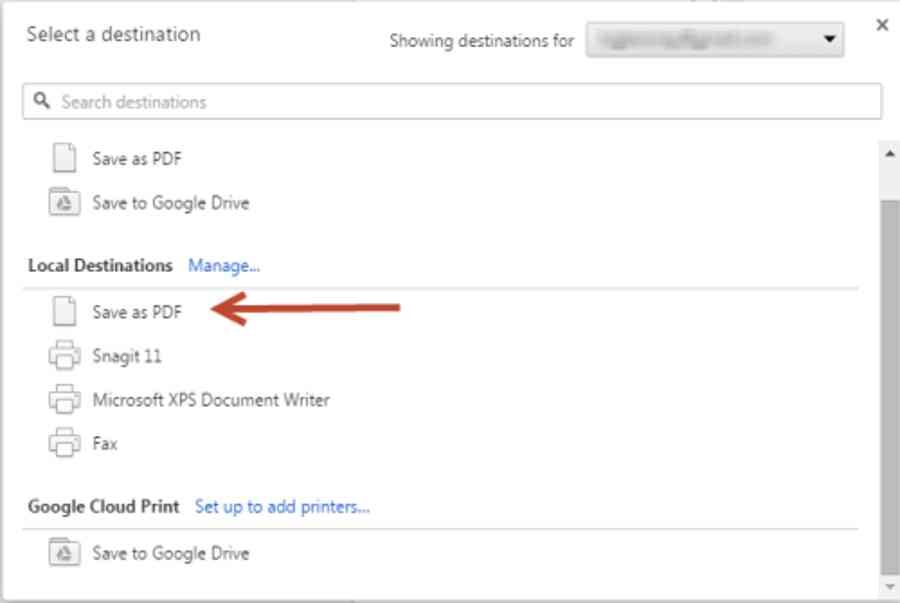Click the Drive icon under Google Cloud Print
The image size is (900, 603).
click(64, 552)
